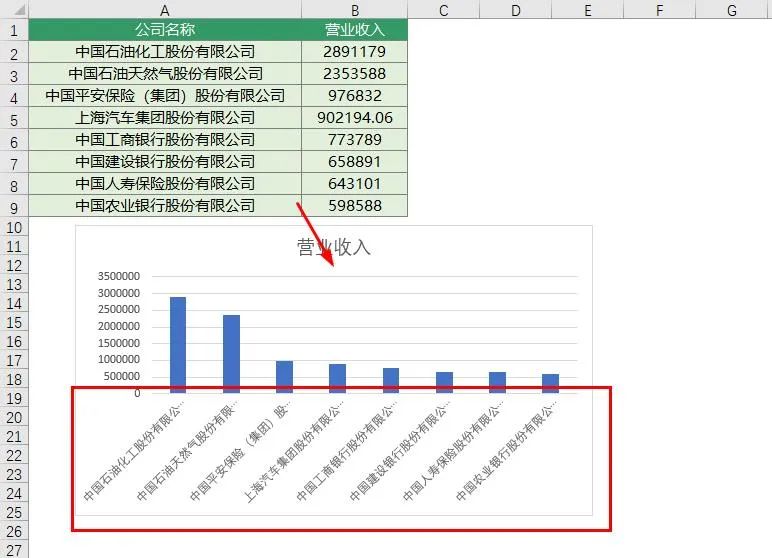Click the chart bar for 中国农业银行
This screenshot has height=558, width=772.
click(550, 383)
